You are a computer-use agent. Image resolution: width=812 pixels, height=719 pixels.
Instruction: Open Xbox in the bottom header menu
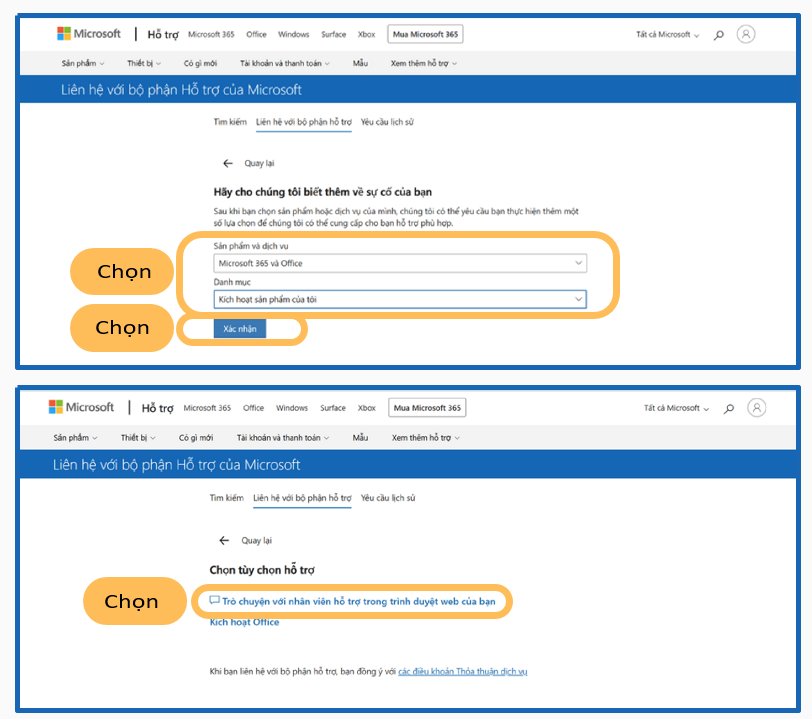[367, 408]
